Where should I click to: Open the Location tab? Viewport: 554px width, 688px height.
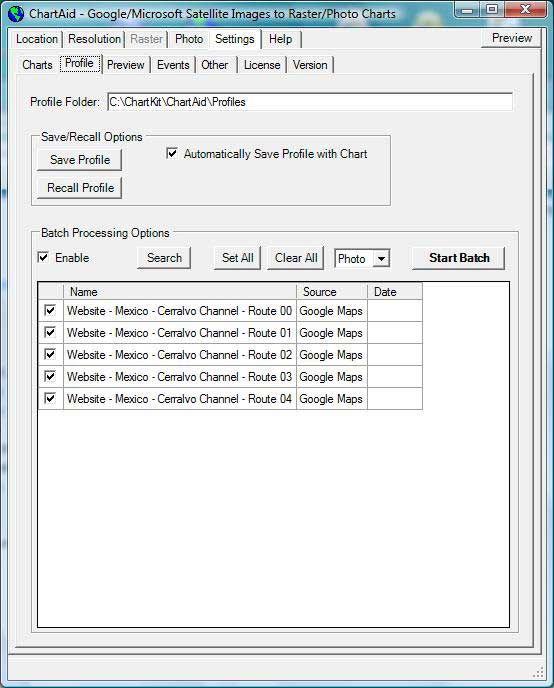37,39
